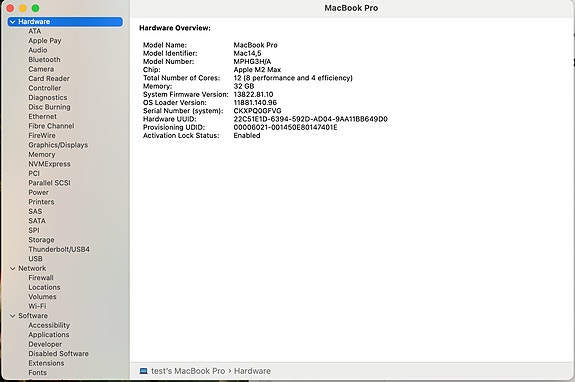This screenshot has height=382, width=575.
Task: Click the total cores value text
Action: coord(293,78)
